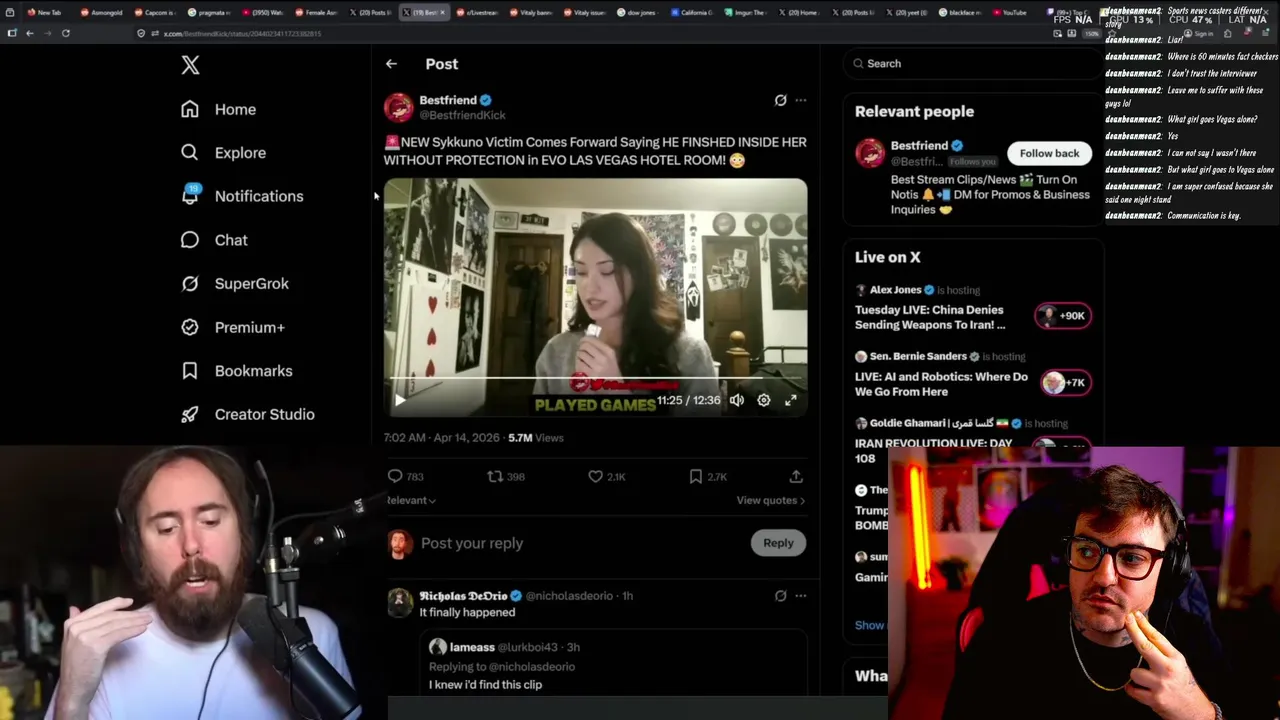Click the reply icon with 783 replies
Screen dimensions: 1280x720
point(405,477)
